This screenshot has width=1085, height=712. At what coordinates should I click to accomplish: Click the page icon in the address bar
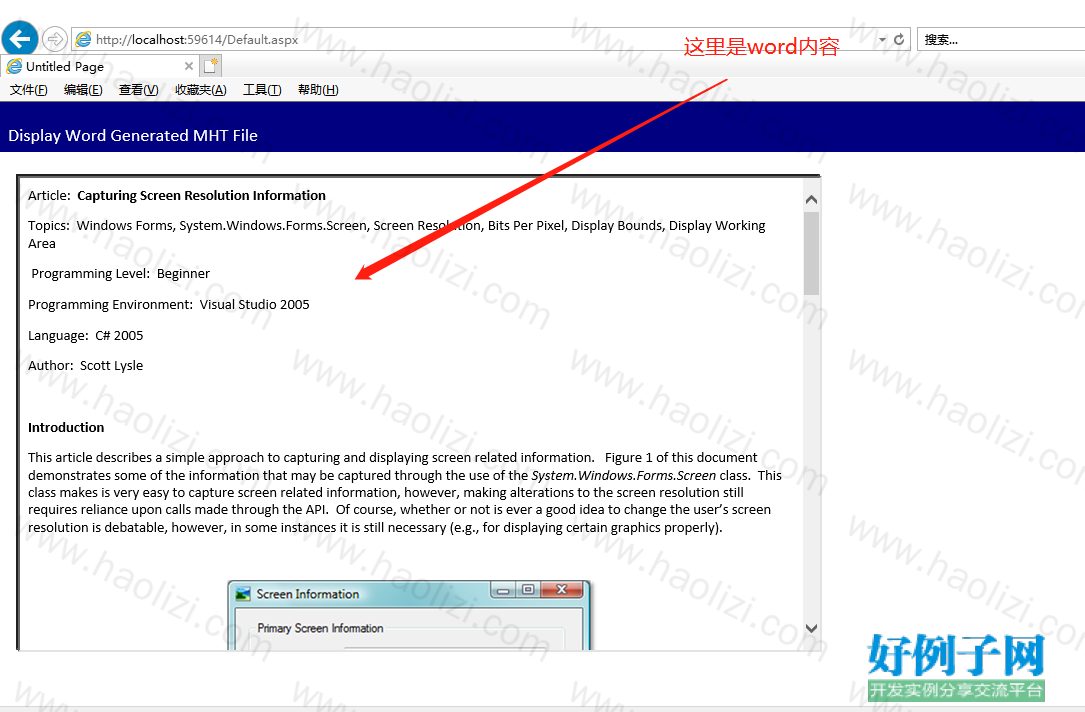[x=83, y=39]
